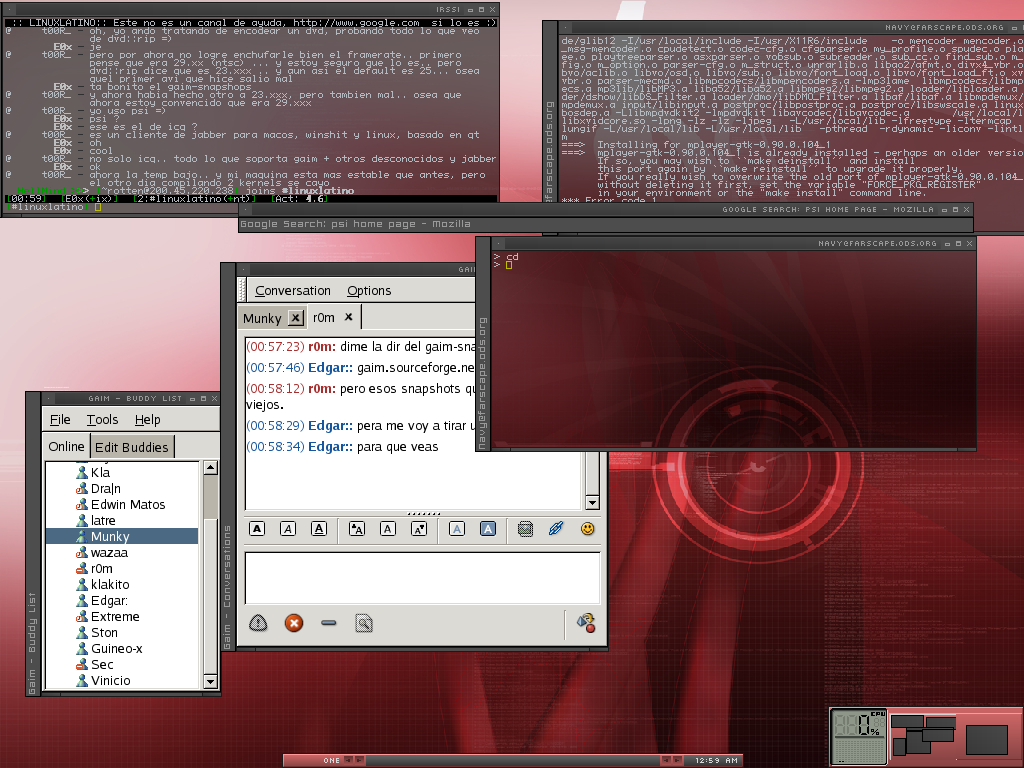The width and height of the screenshot is (1024, 768).
Task: Toggle italic text in Gaim conversation
Action: pos(287,529)
